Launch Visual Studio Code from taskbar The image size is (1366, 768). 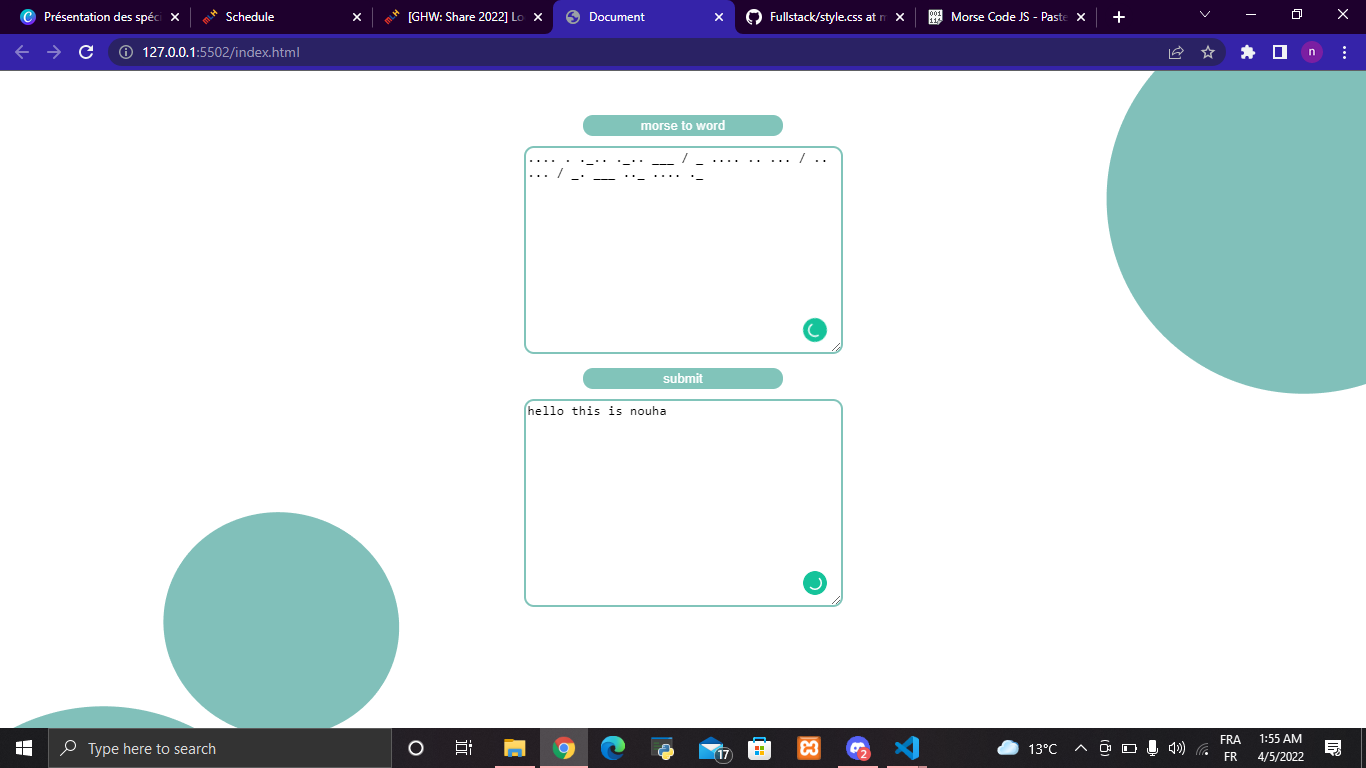(906, 747)
